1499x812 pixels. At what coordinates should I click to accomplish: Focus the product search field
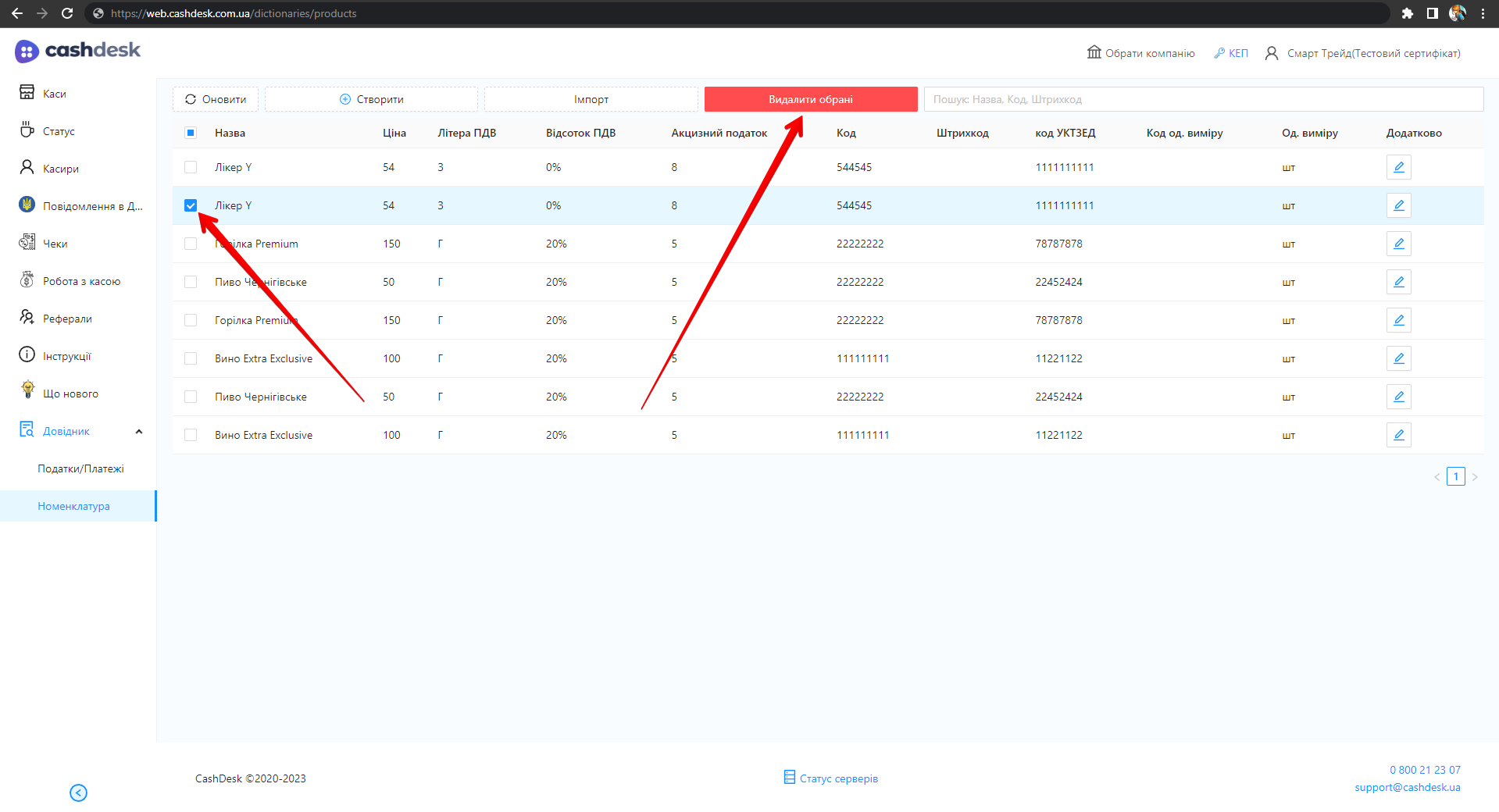pos(1203,99)
